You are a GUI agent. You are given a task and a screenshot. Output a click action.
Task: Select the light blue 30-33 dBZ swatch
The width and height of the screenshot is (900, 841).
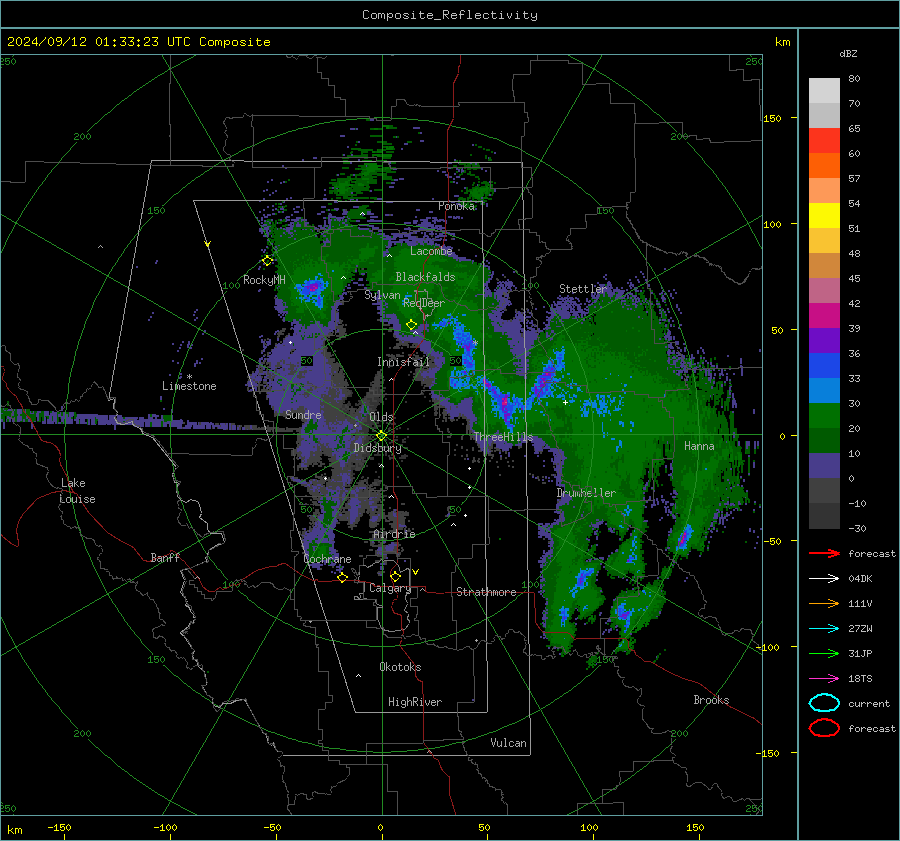(x=824, y=390)
